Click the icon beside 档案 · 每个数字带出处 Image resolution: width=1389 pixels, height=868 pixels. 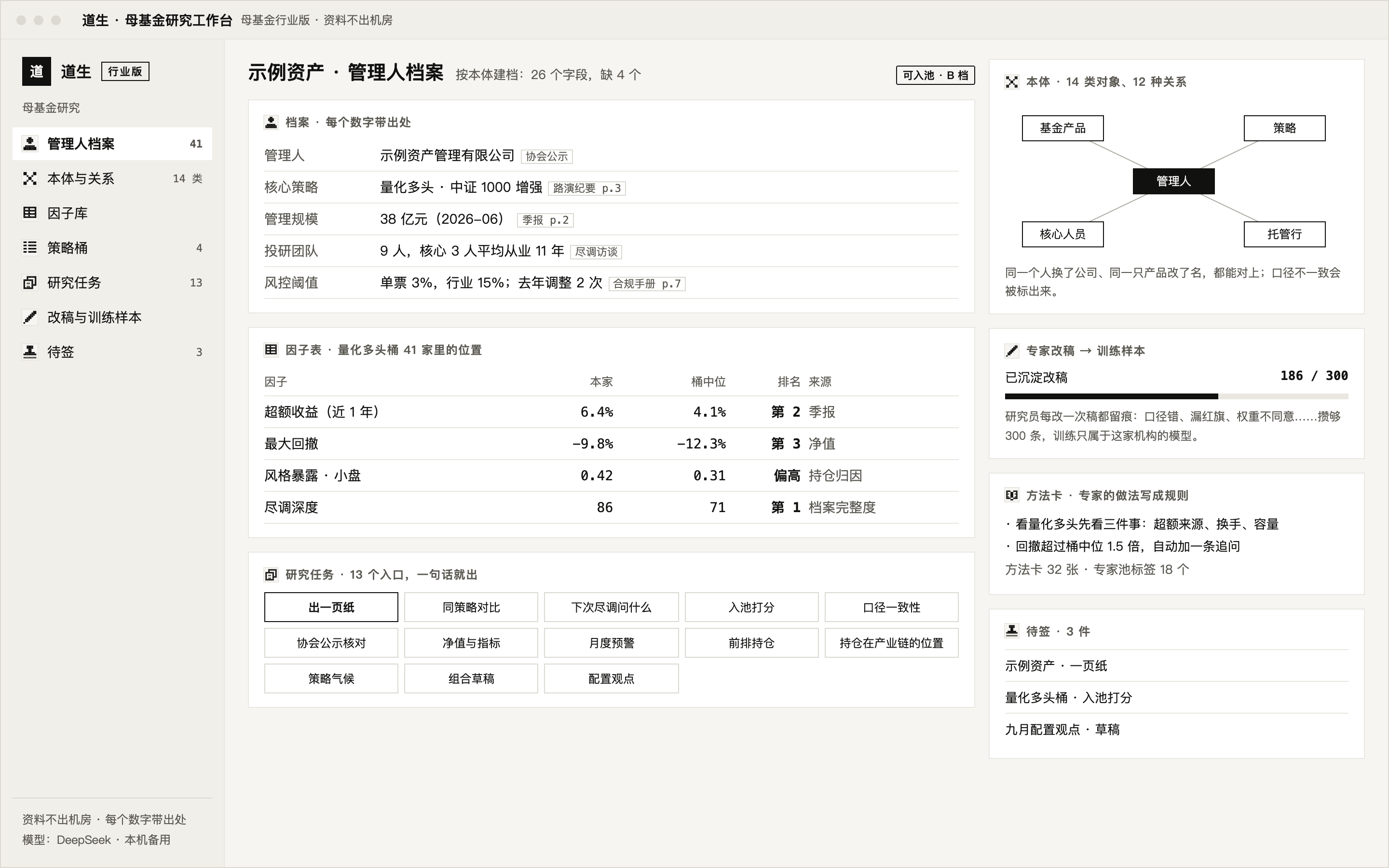tap(271, 122)
